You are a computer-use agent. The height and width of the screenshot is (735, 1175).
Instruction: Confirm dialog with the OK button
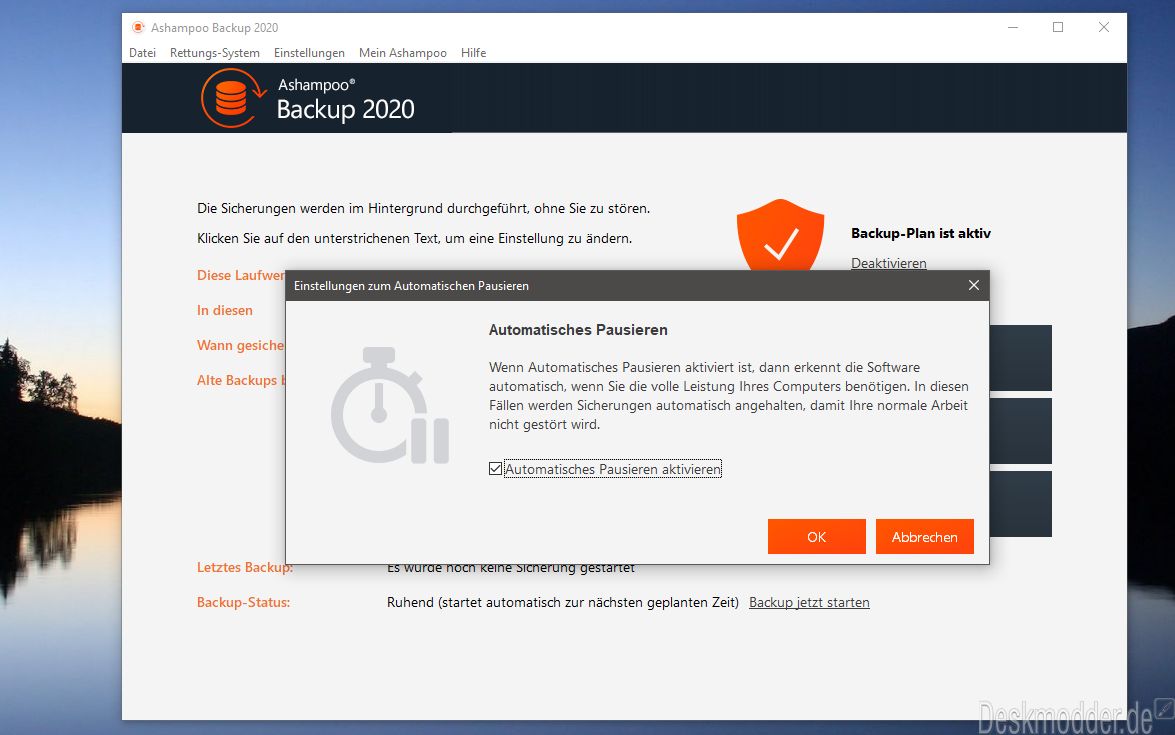point(817,536)
